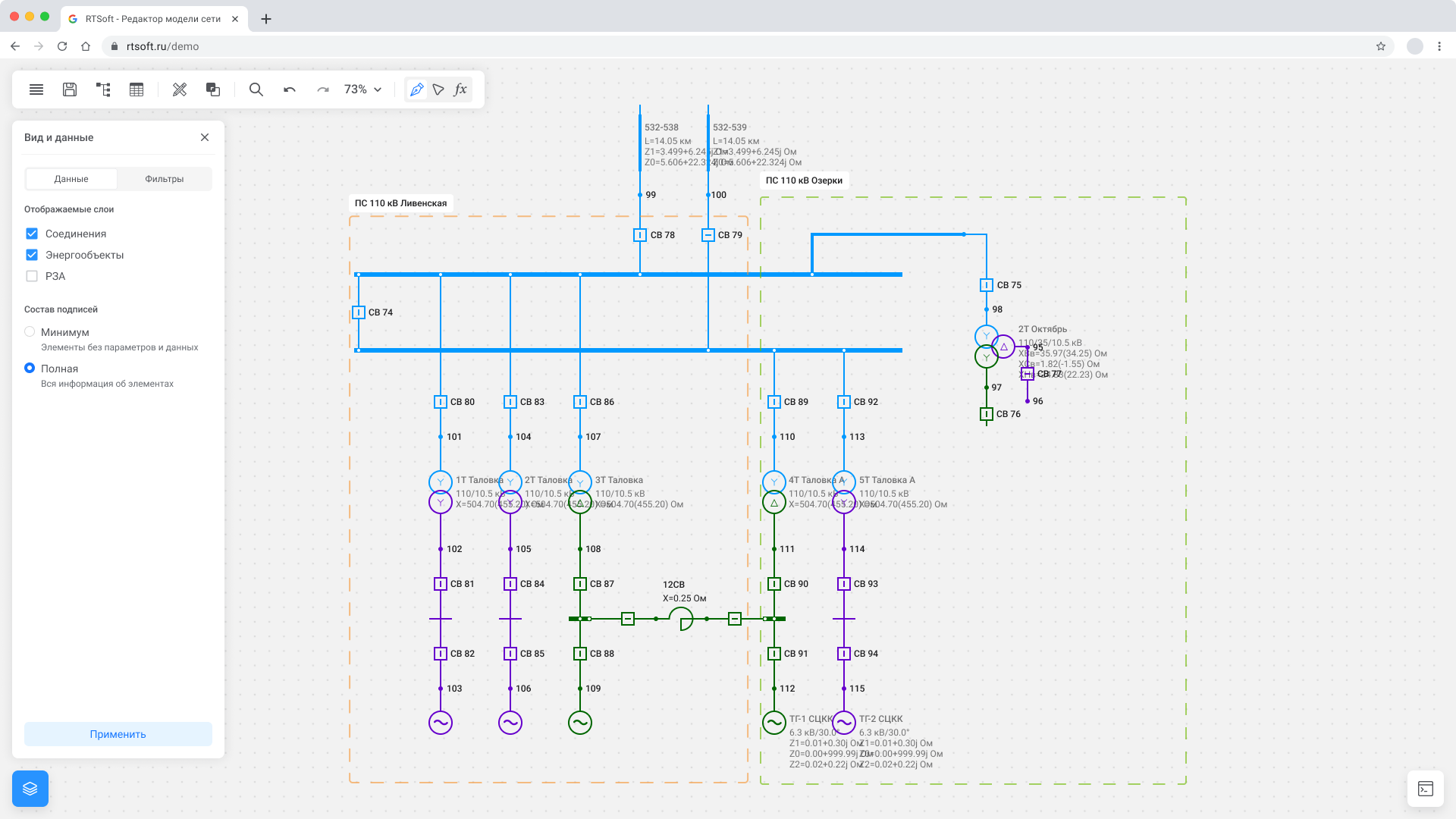Select the 1Т Таловка transformer symbol
The width and height of the screenshot is (1456, 819).
pyautogui.click(x=441, y=492)
